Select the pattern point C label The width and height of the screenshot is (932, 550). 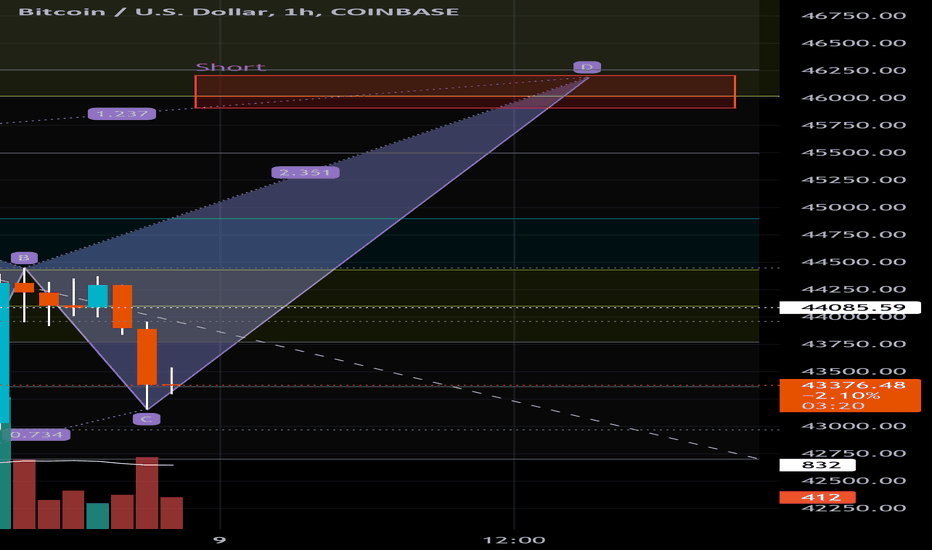pos(146,419)
